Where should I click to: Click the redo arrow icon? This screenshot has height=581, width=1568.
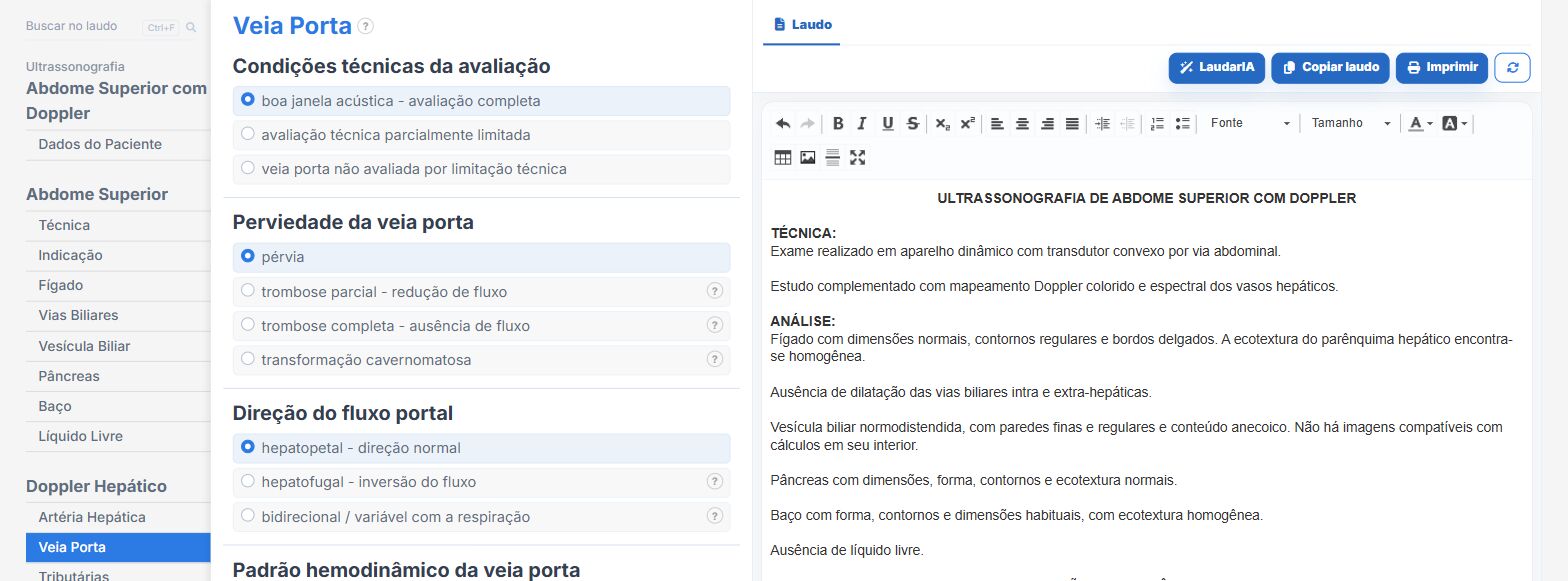click(808, 123)
